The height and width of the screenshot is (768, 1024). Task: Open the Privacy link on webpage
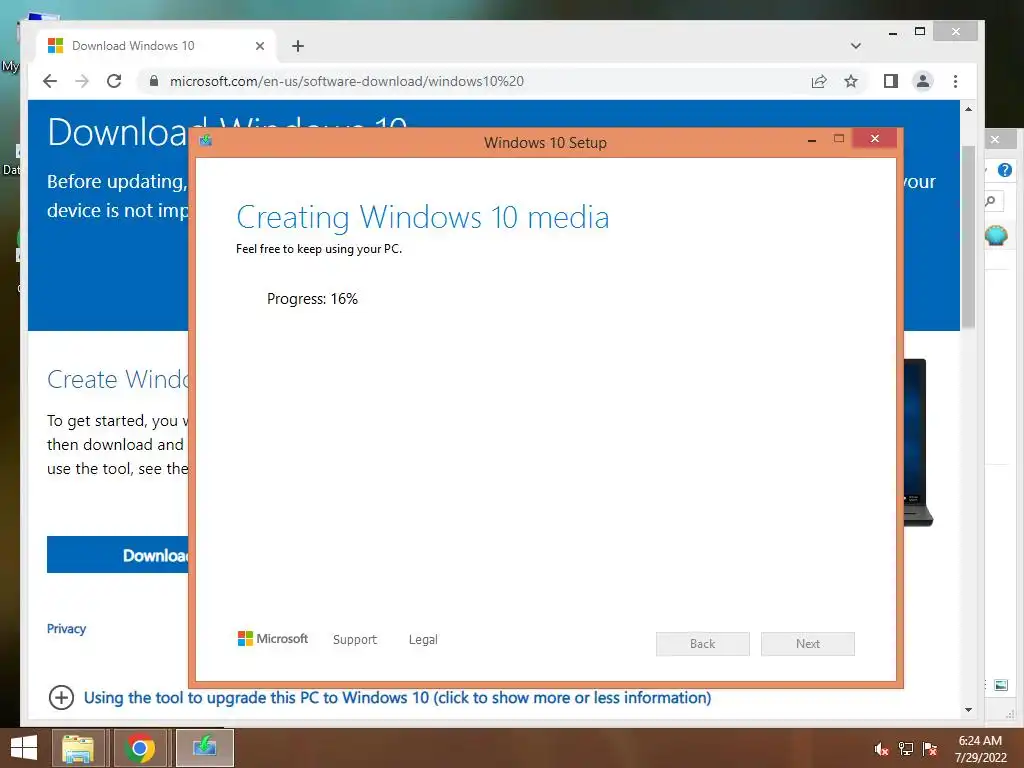[67, 628]
